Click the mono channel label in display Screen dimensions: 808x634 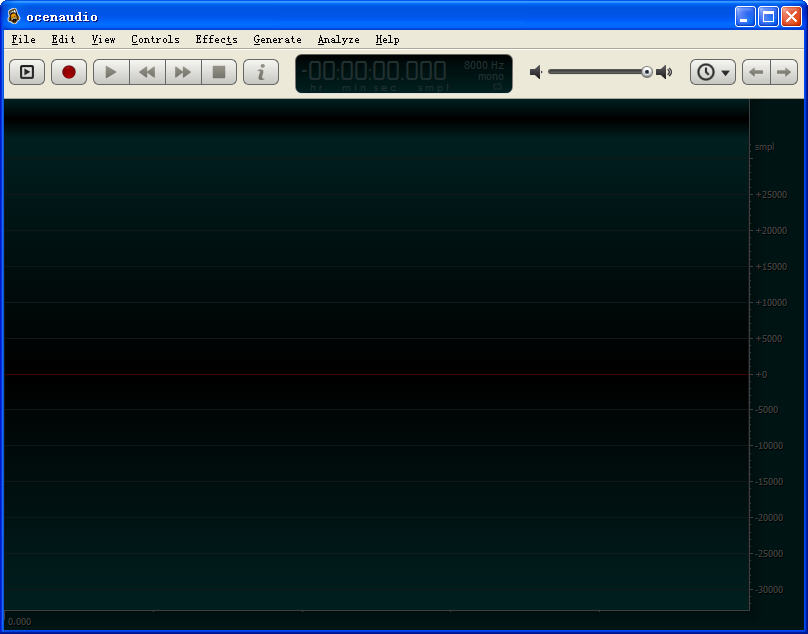coord(491,76)
